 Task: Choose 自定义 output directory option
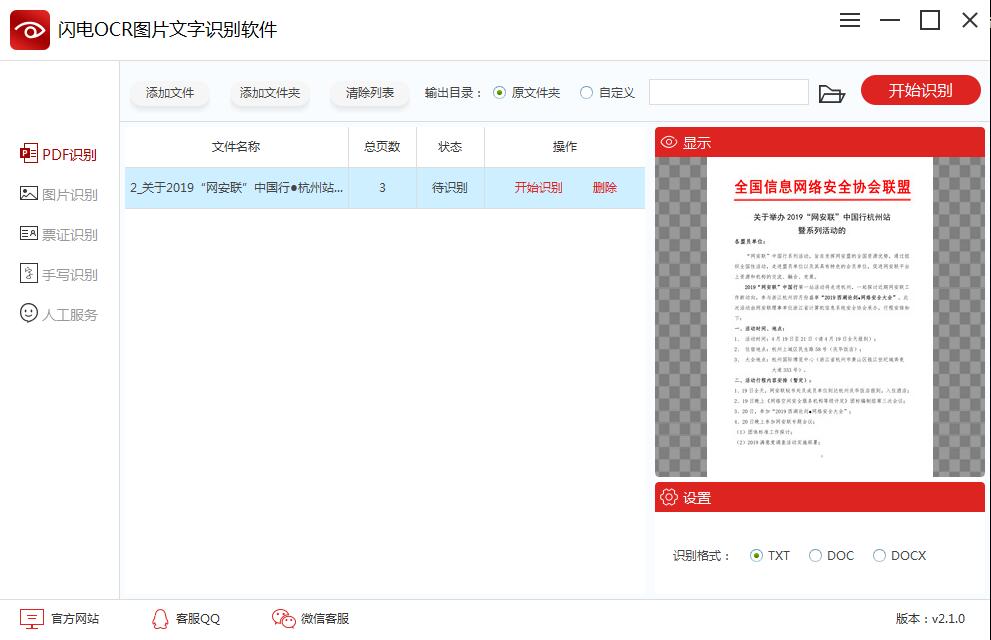(588, 91)
